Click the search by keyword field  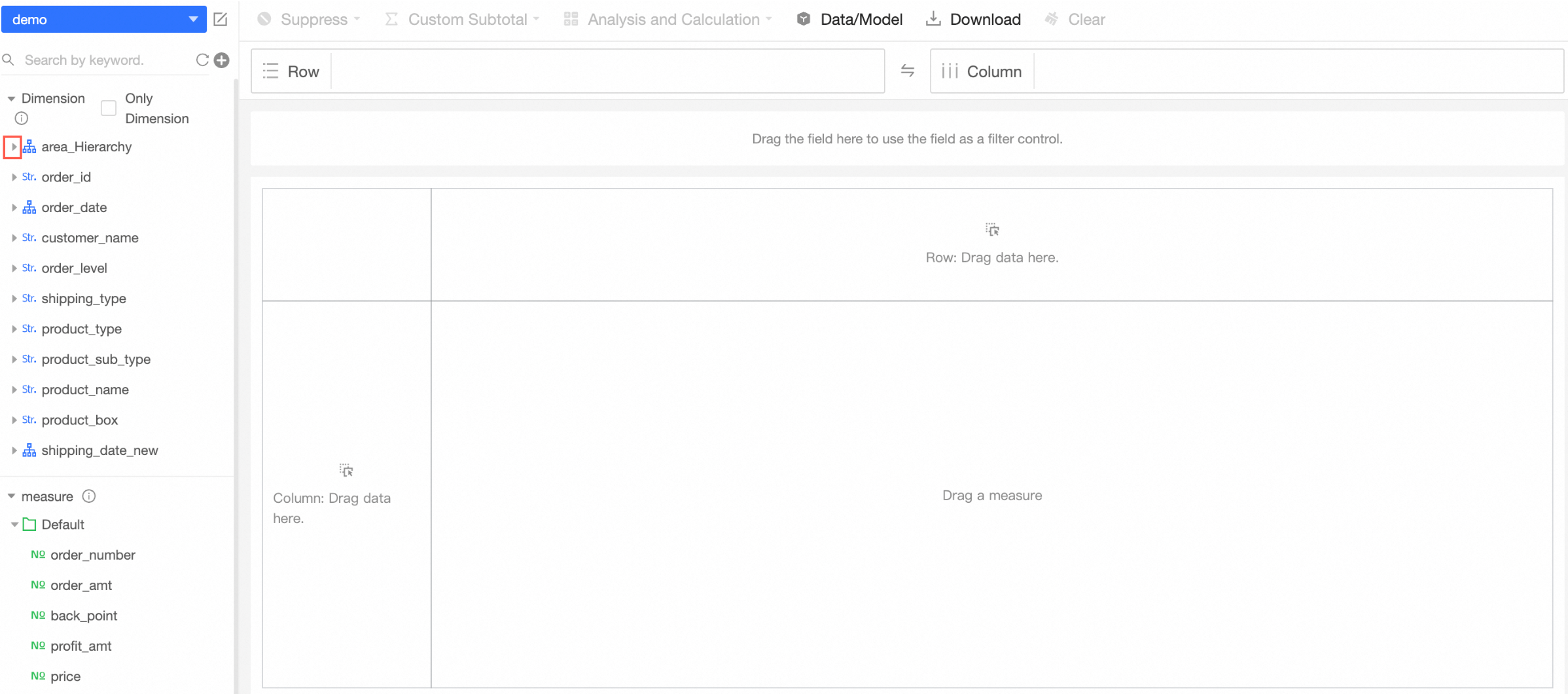point(105,60)
